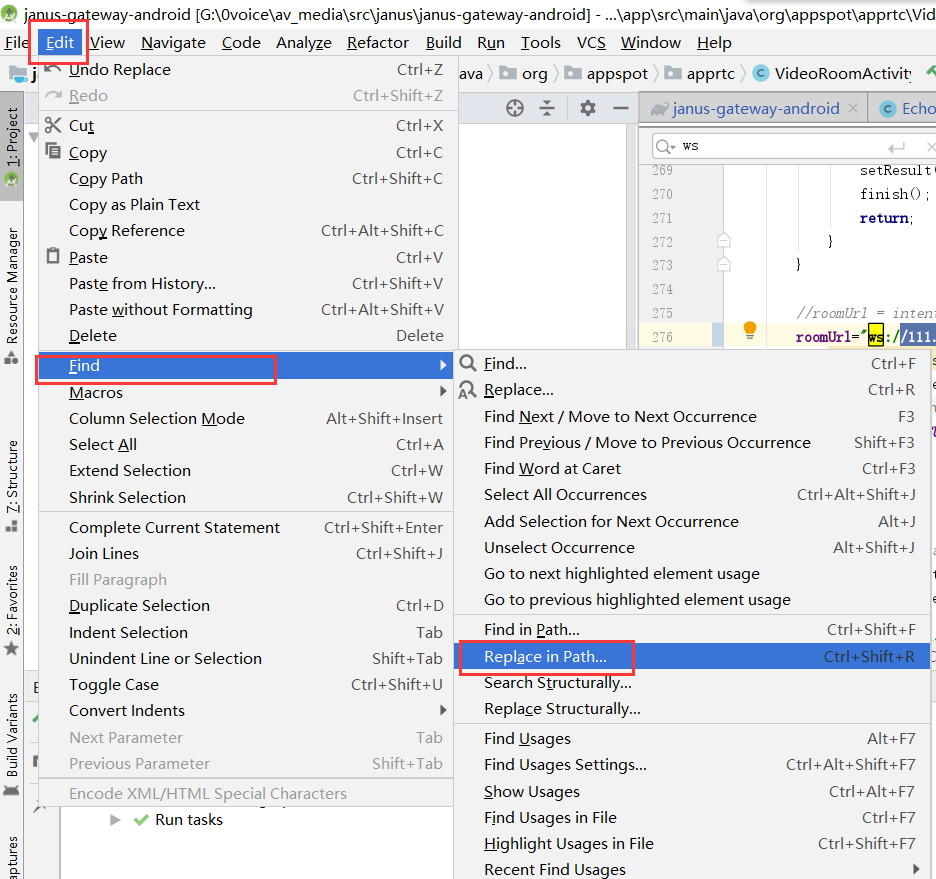Click the locate target crosshair icon

coord(515,108)
